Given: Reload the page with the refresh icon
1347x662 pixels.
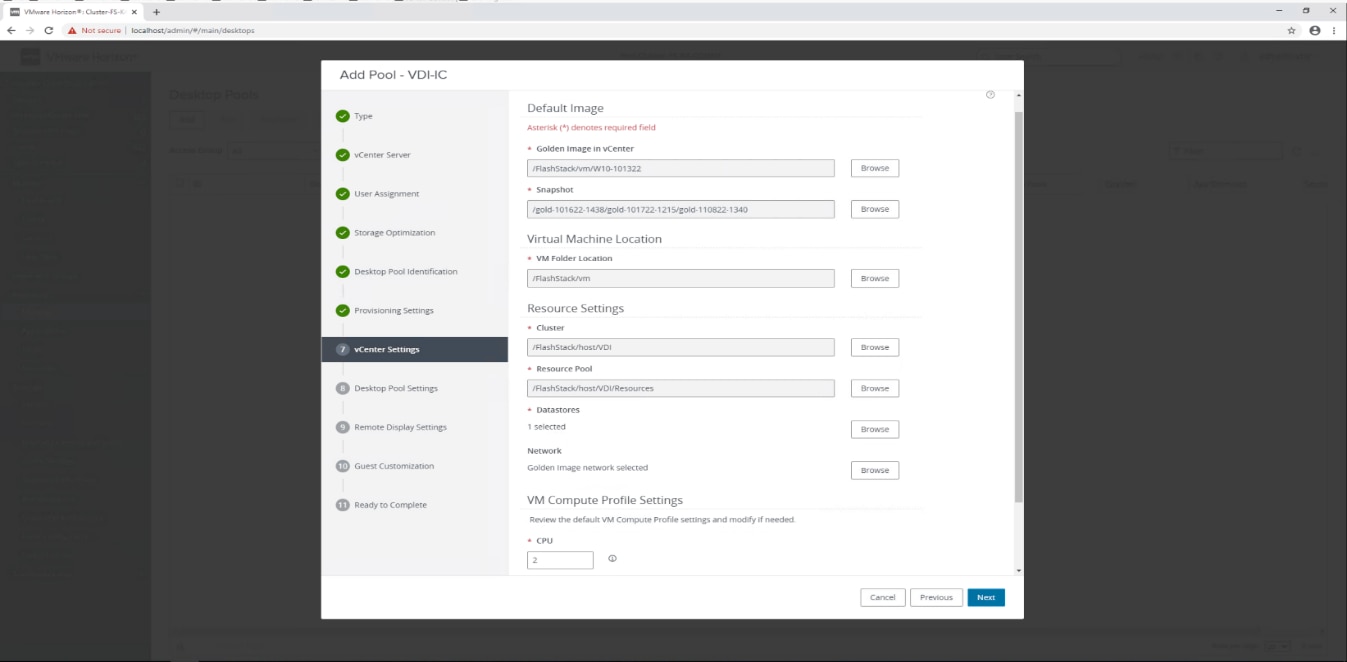Looking at the screenshot, I should pyautogui.click(x=48, y=30).
